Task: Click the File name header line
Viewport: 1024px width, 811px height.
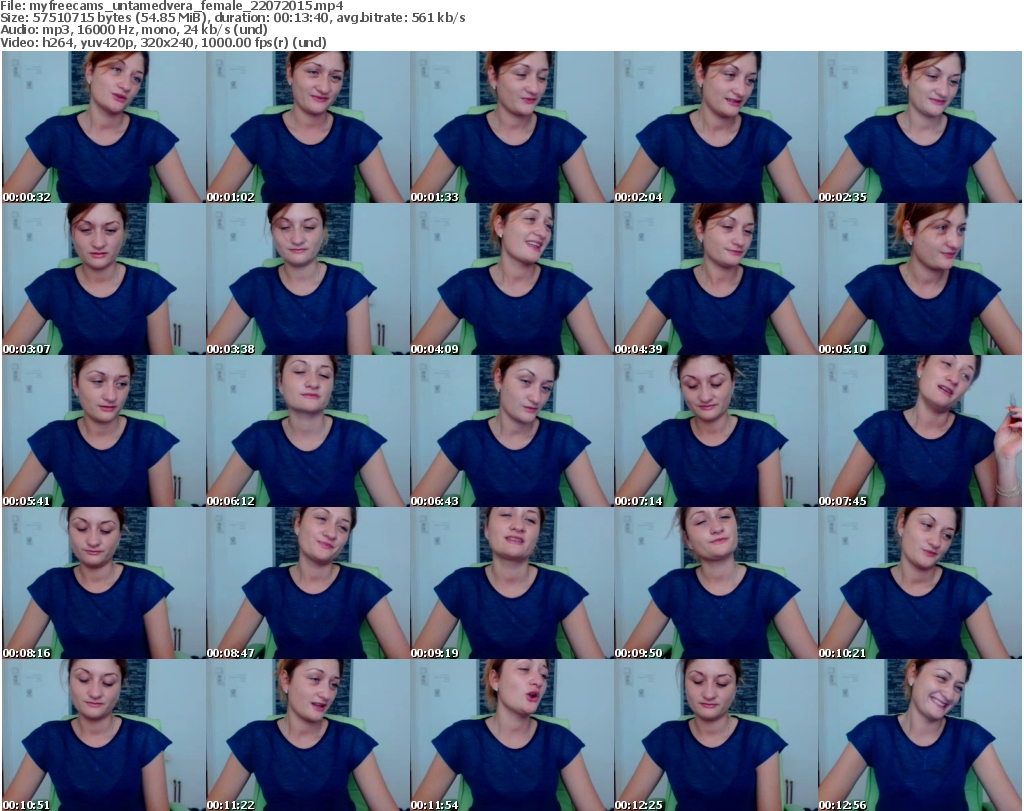Action: 172,6
